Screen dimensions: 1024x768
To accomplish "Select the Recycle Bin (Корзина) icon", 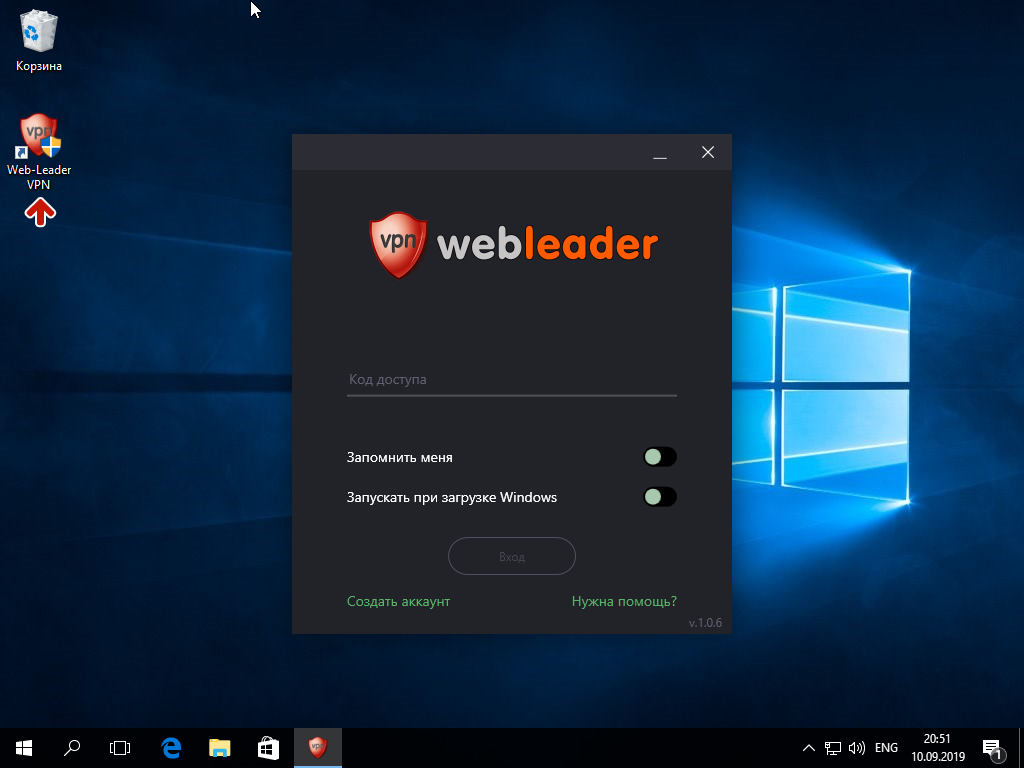I will (x=39, y=40).
